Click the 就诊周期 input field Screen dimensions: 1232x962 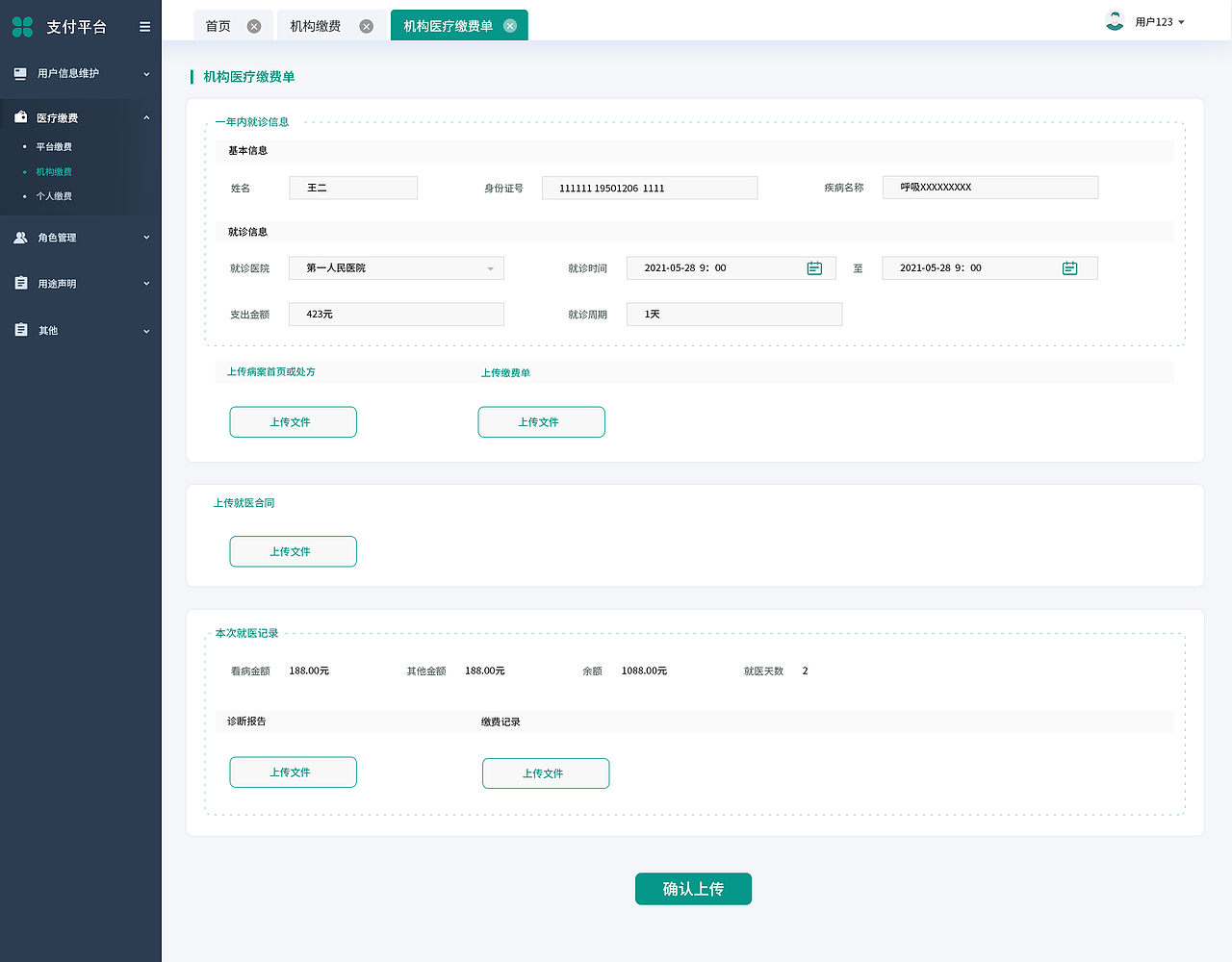(x=734, y=315)
